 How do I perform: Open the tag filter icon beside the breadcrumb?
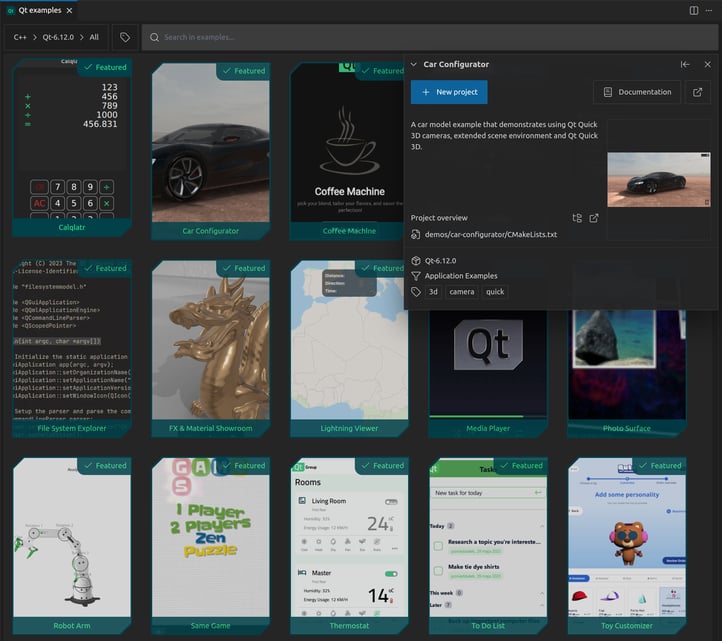click(124, 37)
